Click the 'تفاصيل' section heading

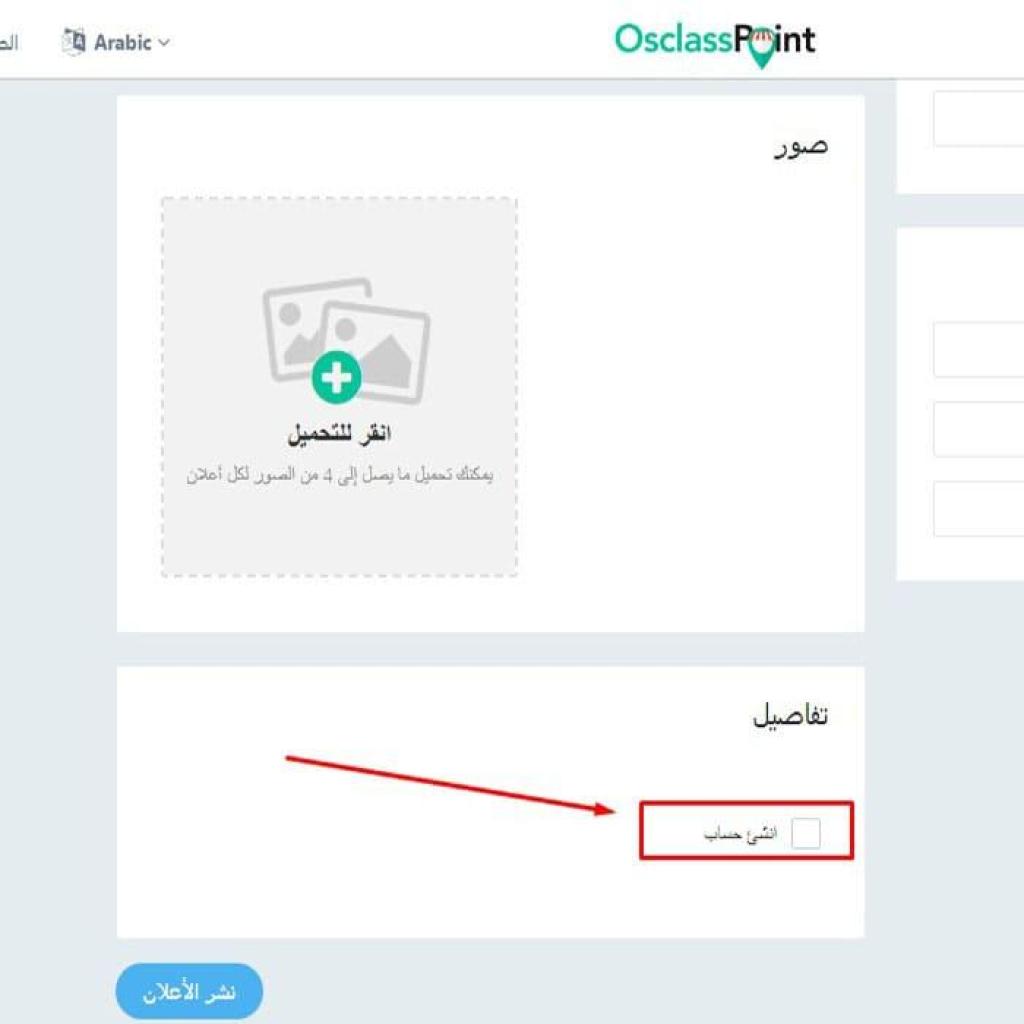[x=790, y=714]
